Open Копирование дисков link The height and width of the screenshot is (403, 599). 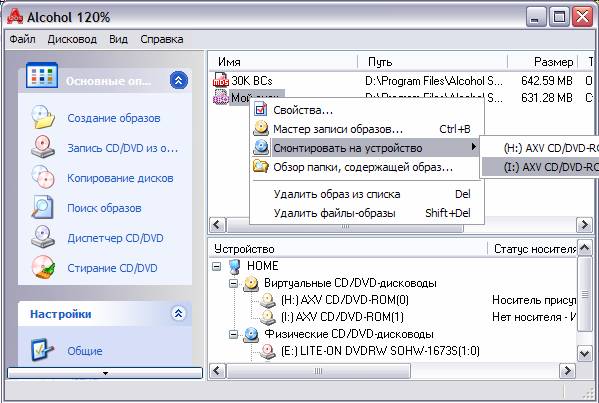[120, 178]
